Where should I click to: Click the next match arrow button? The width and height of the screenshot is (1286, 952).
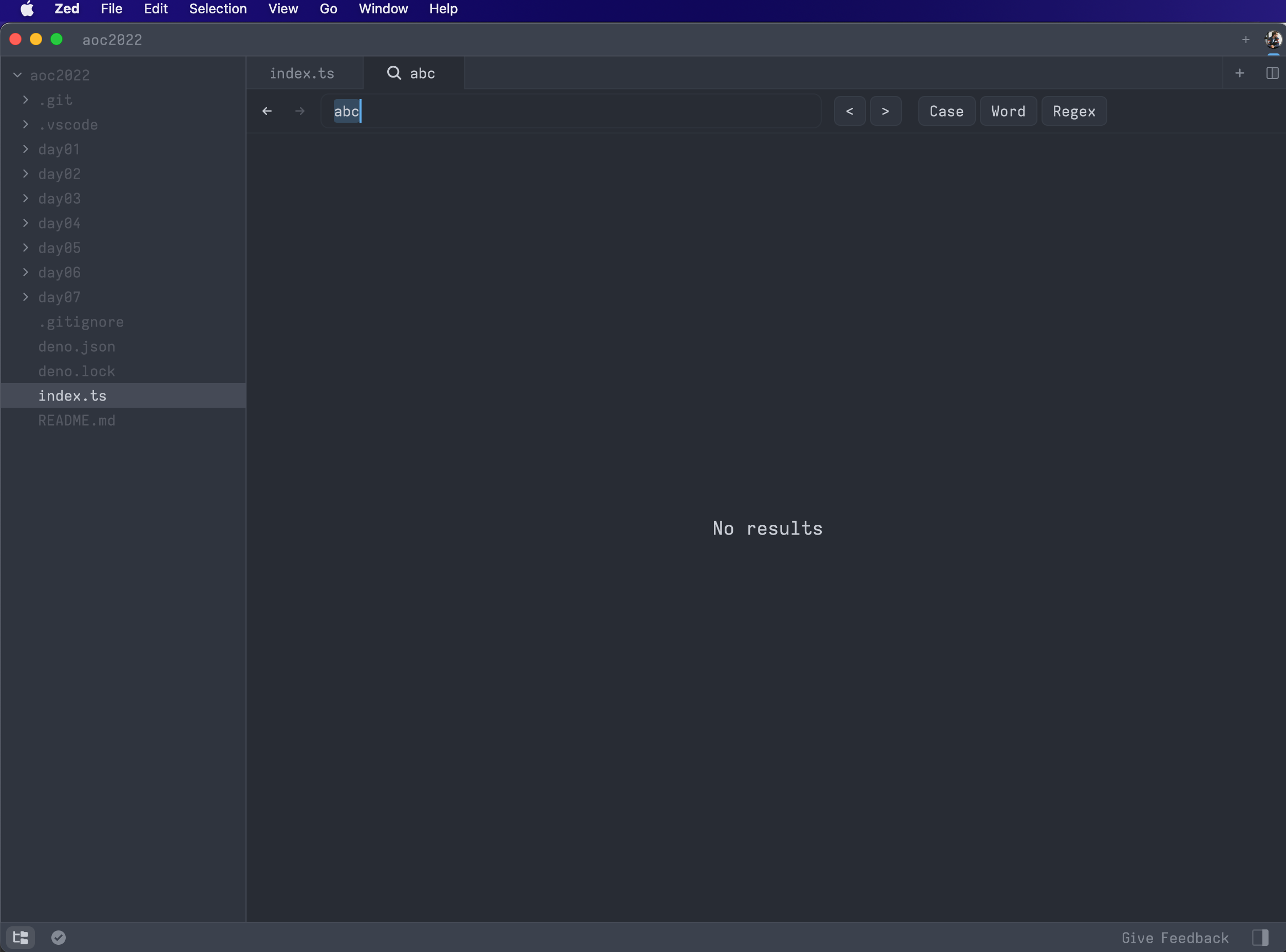coord(885,110)
